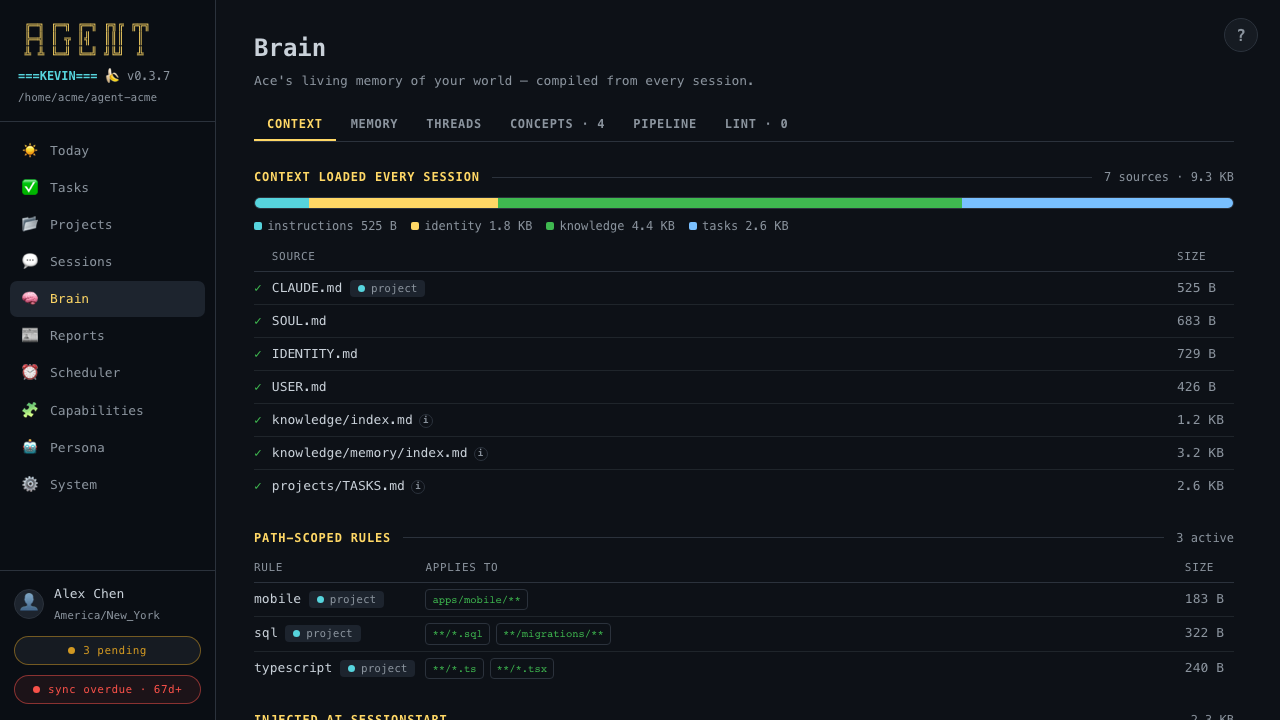Screen dimensions: 1280x720
Task: Go to the Pipeline tab
Action: click(665, 124)
